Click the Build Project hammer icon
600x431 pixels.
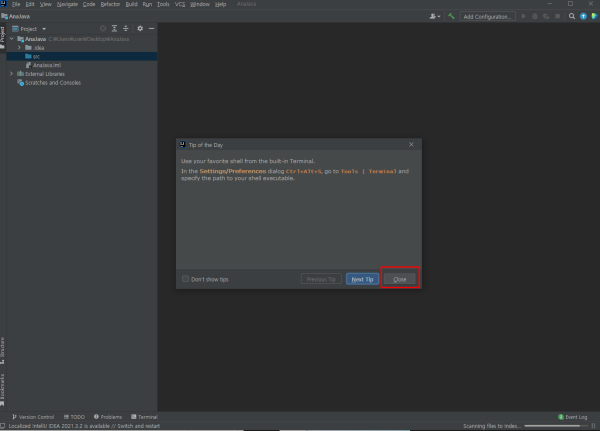452,16
